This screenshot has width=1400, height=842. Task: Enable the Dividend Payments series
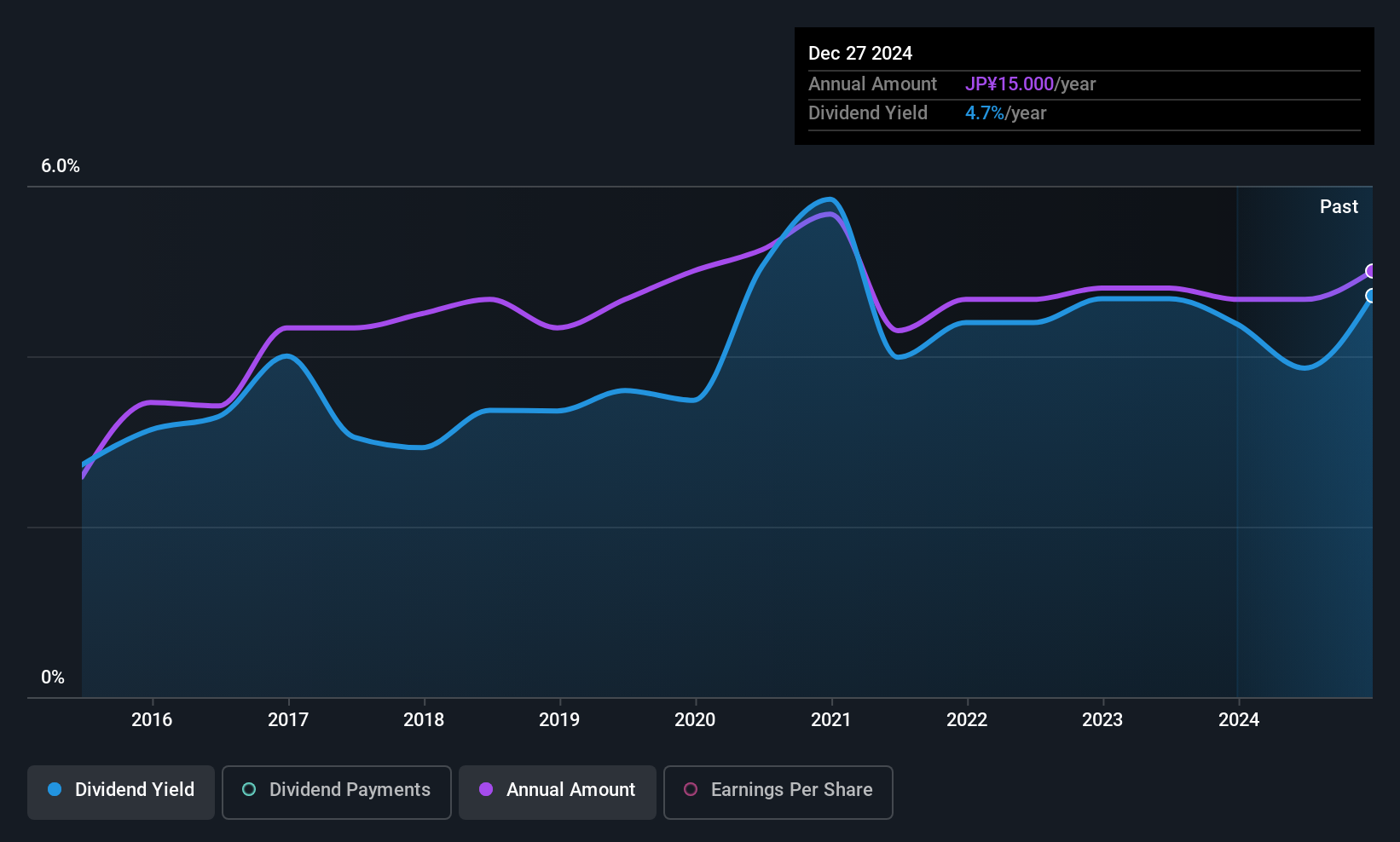click(337, 793)
